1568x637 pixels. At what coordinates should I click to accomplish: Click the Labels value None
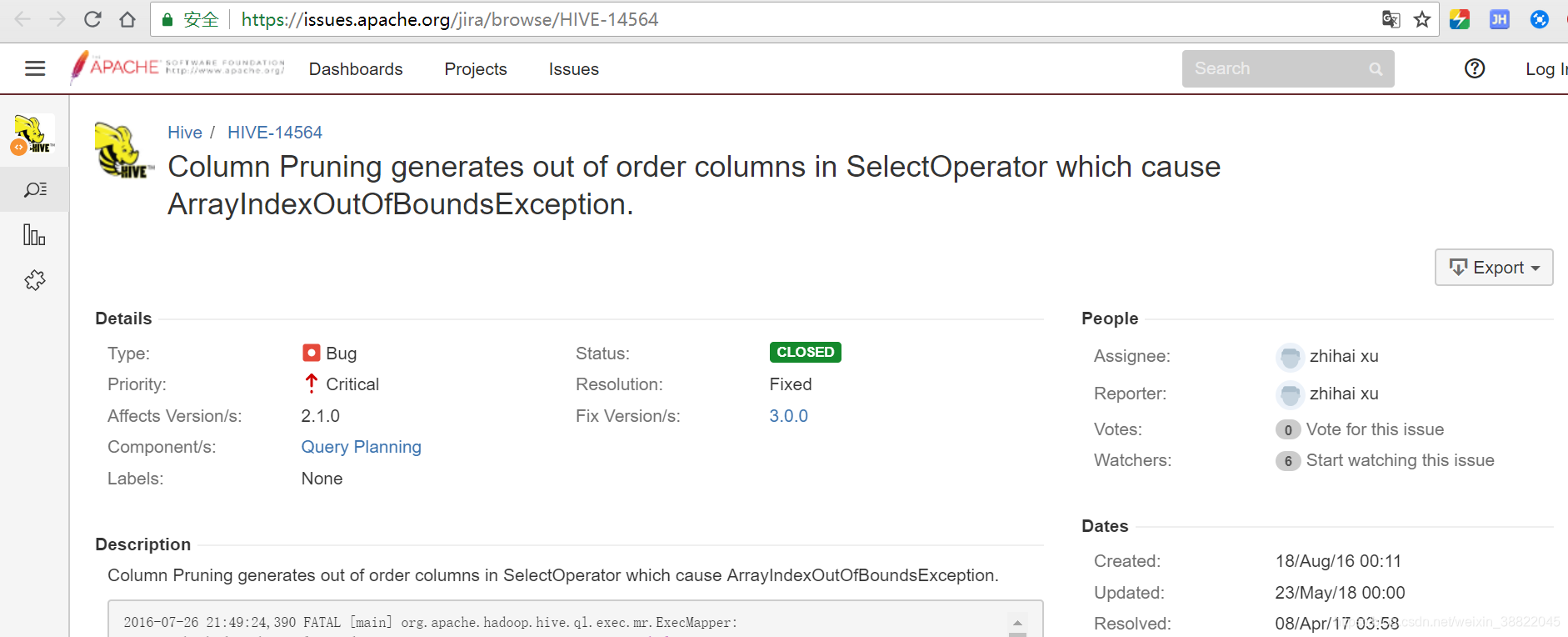click(x=322, y=479)
